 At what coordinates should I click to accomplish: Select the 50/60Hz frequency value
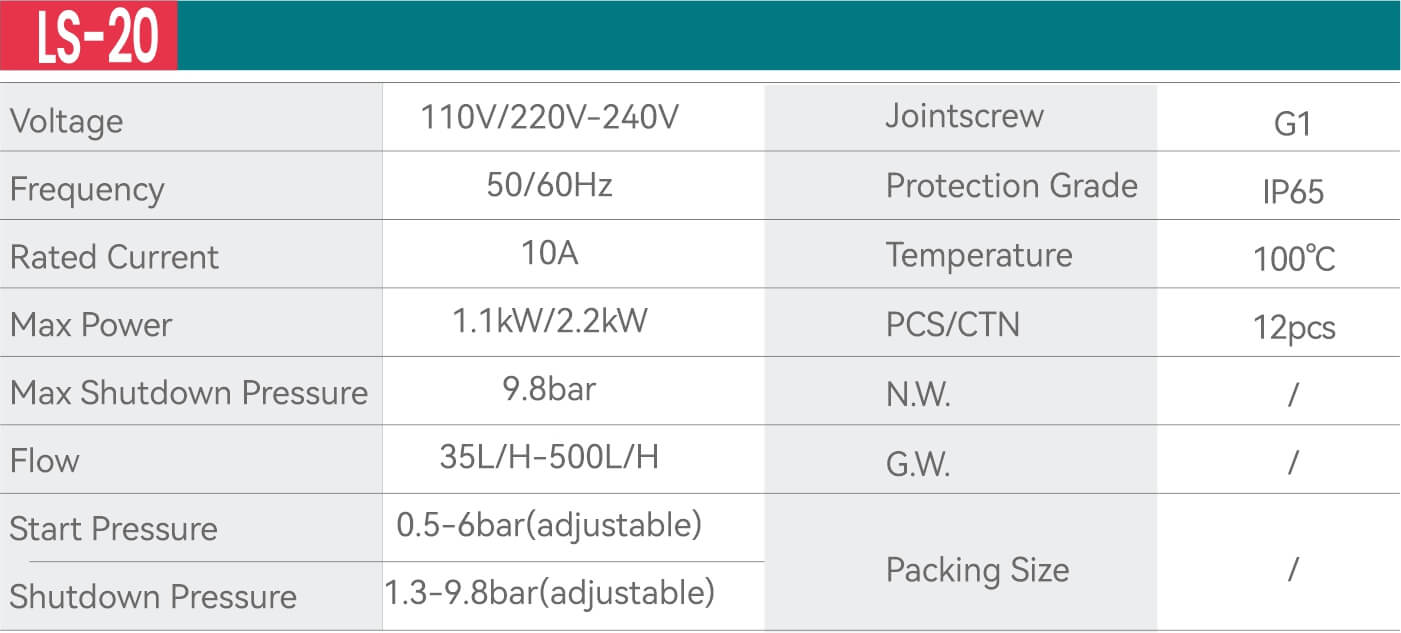(550, 185)
